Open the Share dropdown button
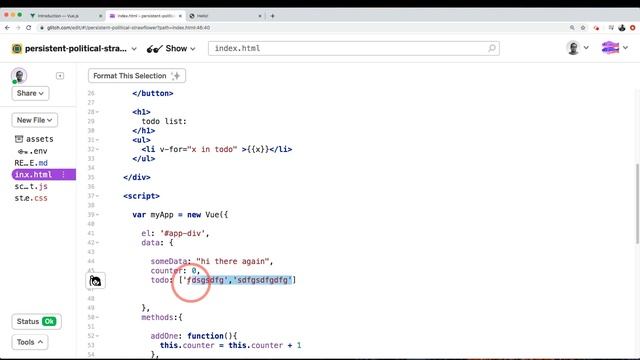 coord(30,93)
